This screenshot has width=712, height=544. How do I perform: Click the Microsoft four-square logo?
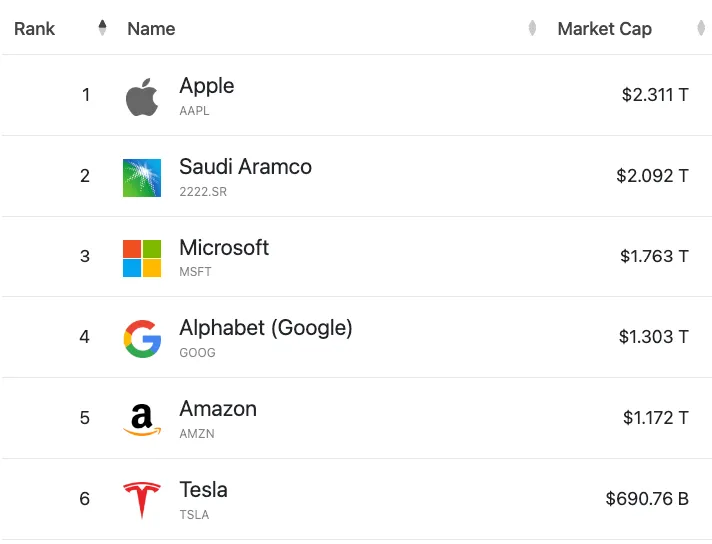(x=142, y=258)
